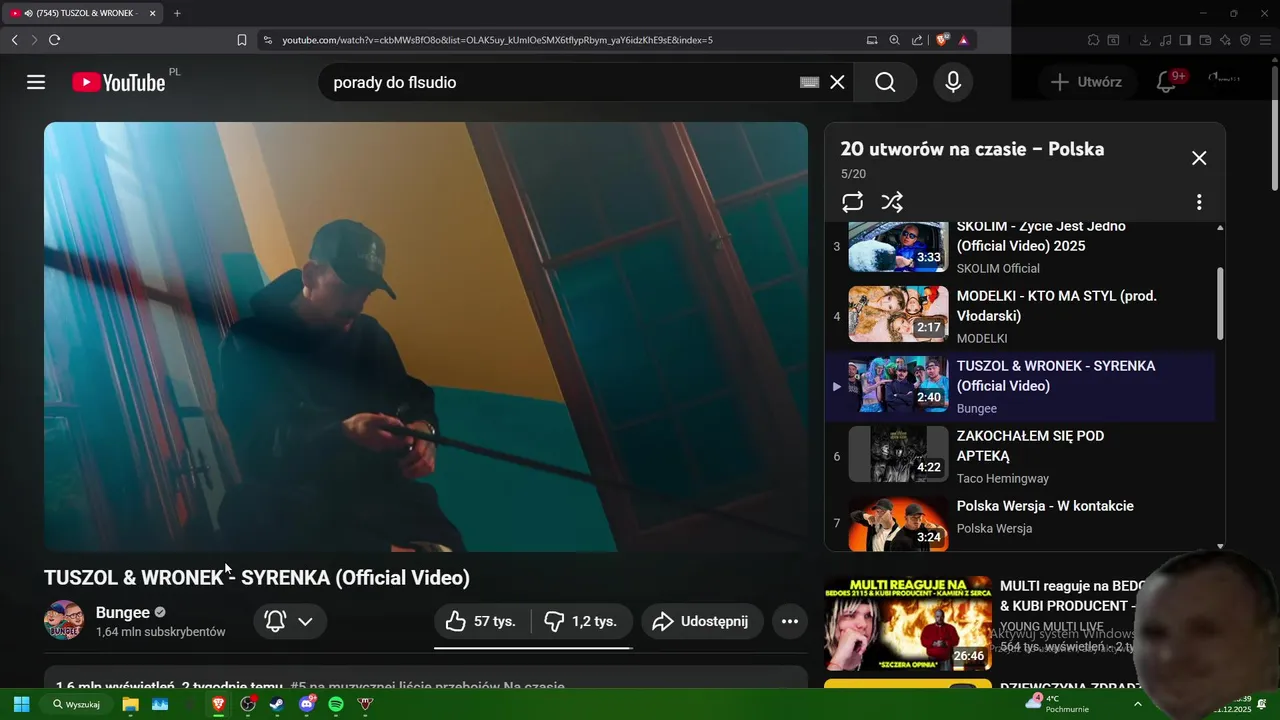Select ZAKOCHAŁEM SIĘ POD APTEKĄ playlist item
The image size is (1280, 720).
[x=1020, y=456]
